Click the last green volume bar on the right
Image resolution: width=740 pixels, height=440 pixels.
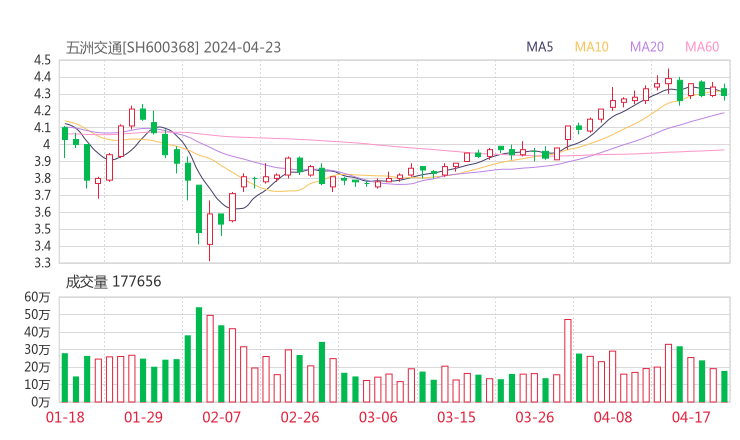[724, 387]
